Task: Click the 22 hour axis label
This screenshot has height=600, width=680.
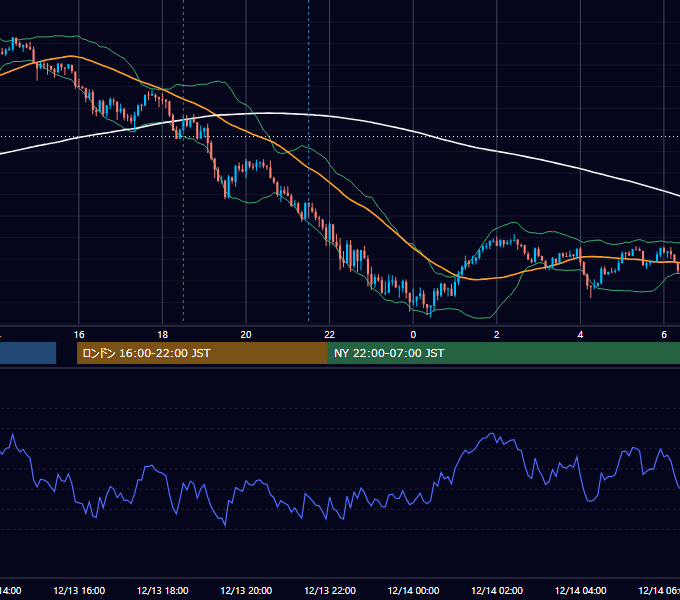Action: coord(330,335)
